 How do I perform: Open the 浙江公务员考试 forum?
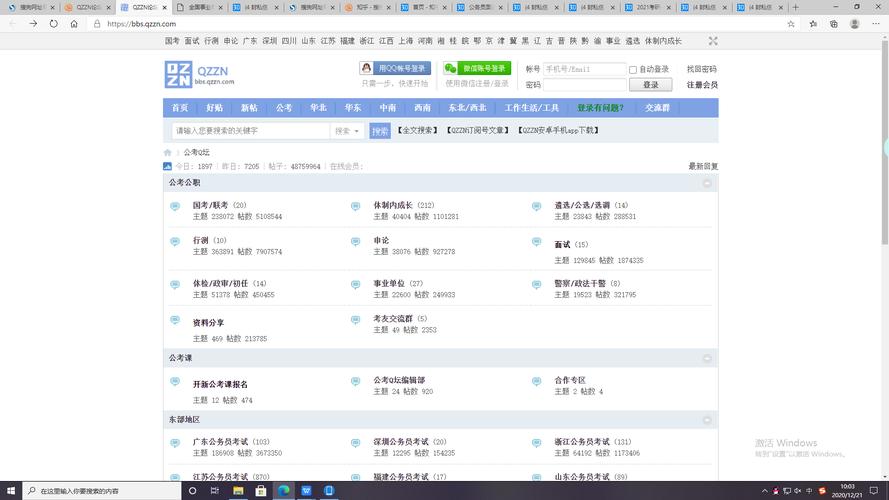coord(582,442)
